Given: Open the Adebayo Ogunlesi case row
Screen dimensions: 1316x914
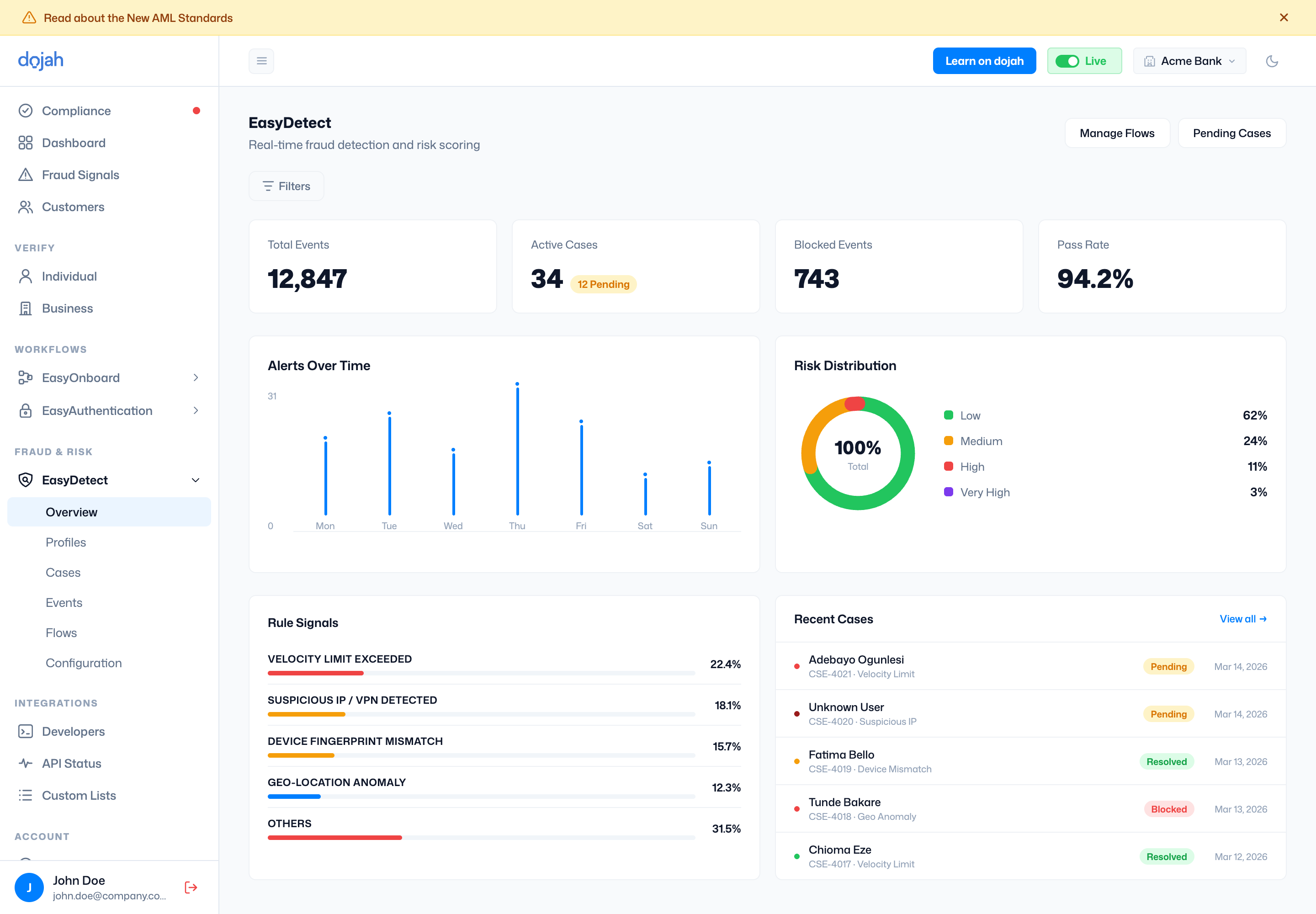Looking at the screenshot, I should click(1030, 667).
